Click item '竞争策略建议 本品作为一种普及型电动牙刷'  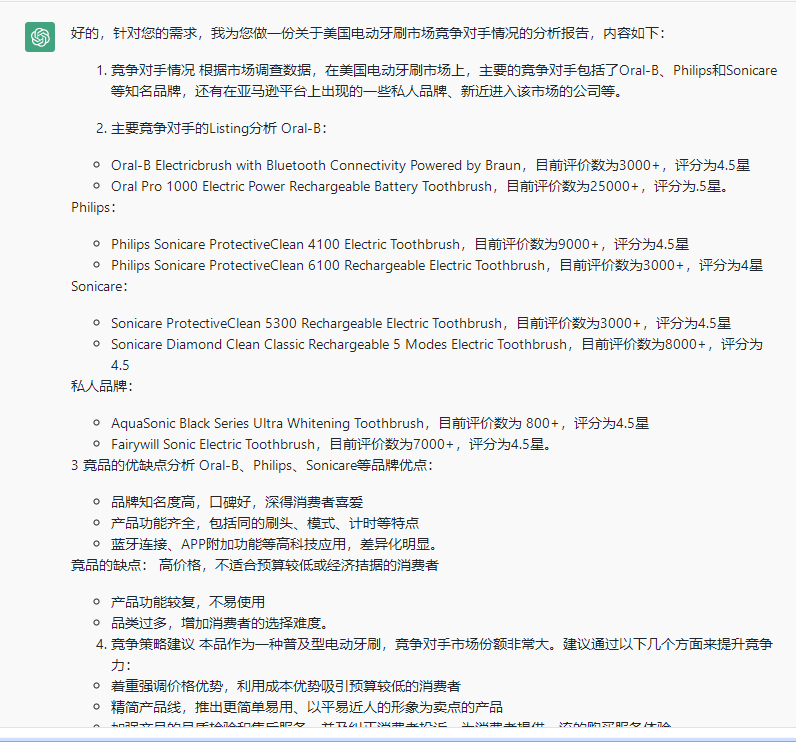(x=442, y=655)
